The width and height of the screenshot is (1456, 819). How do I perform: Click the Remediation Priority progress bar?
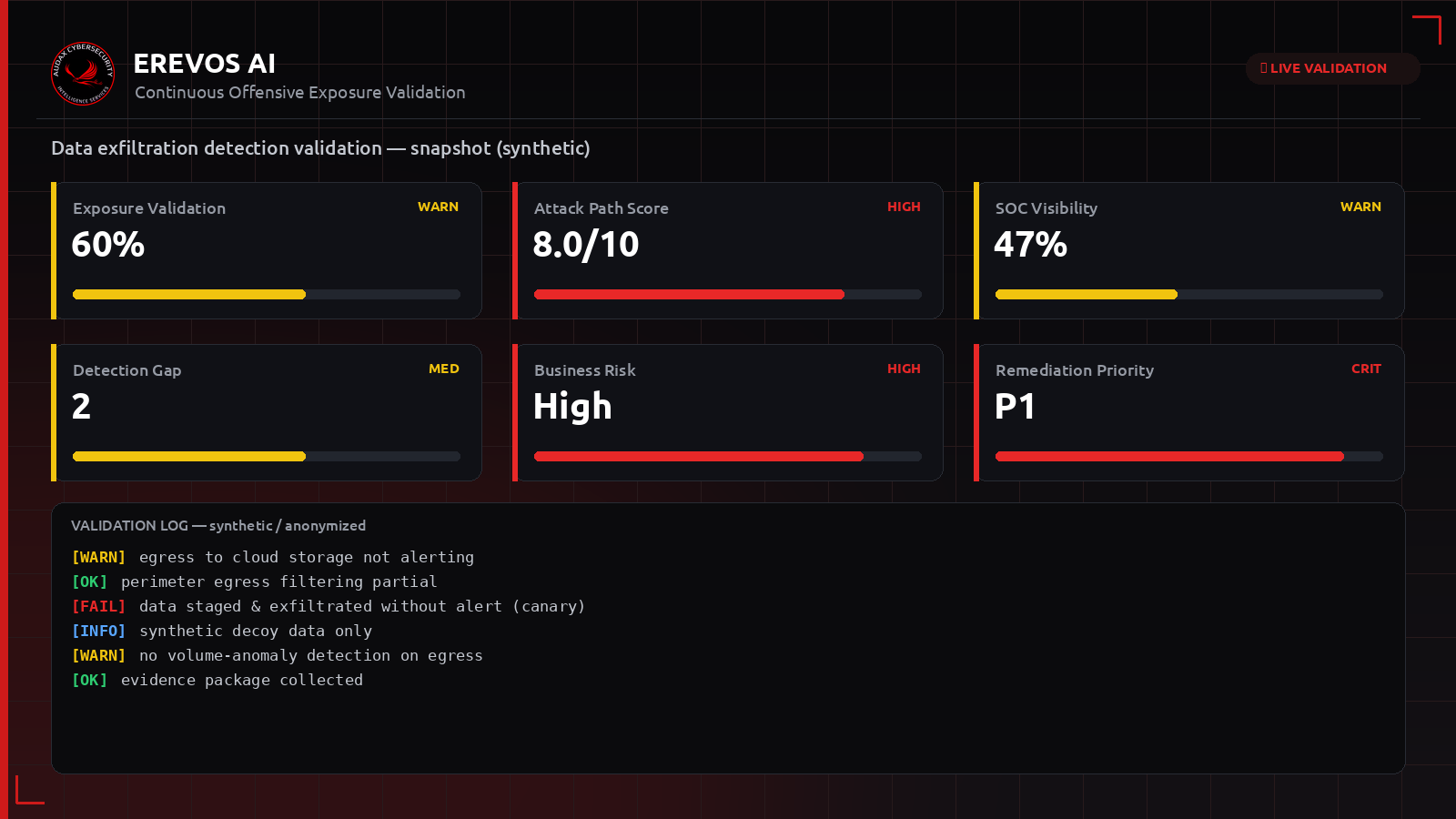(x=1189, y=457)
